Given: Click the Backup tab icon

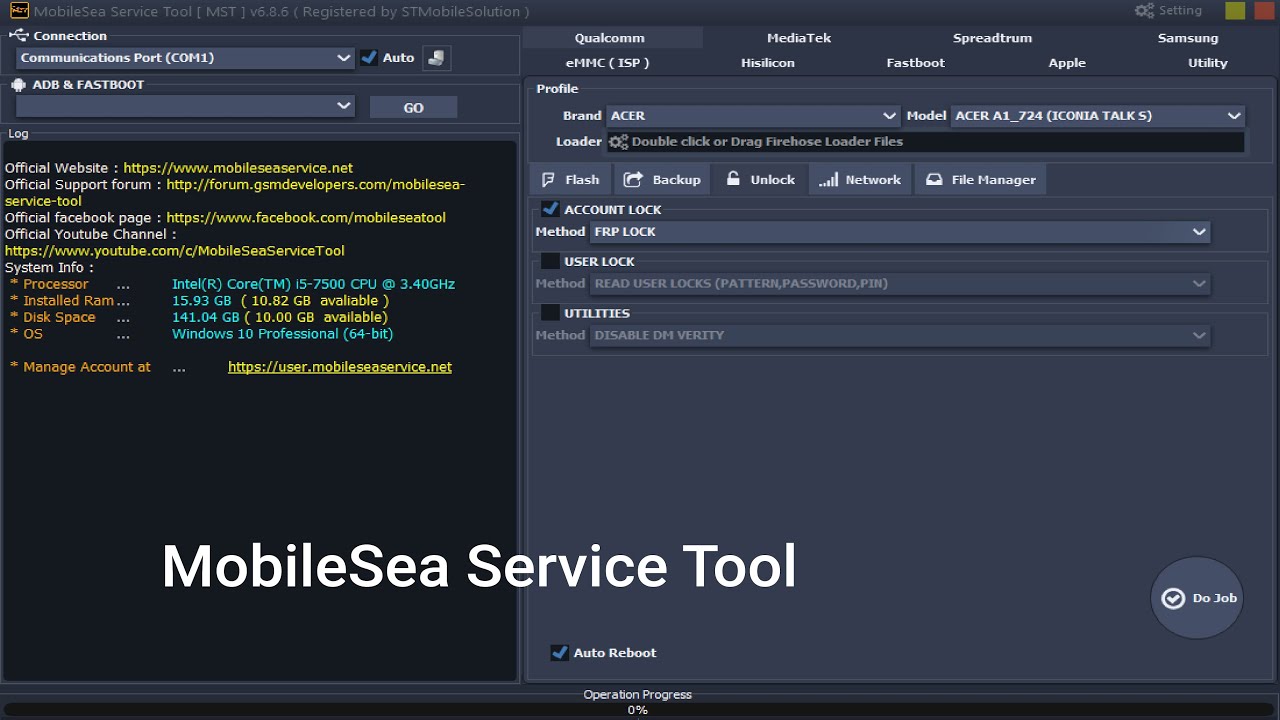Looking at the screenshot, I should [x=633, y=180].
